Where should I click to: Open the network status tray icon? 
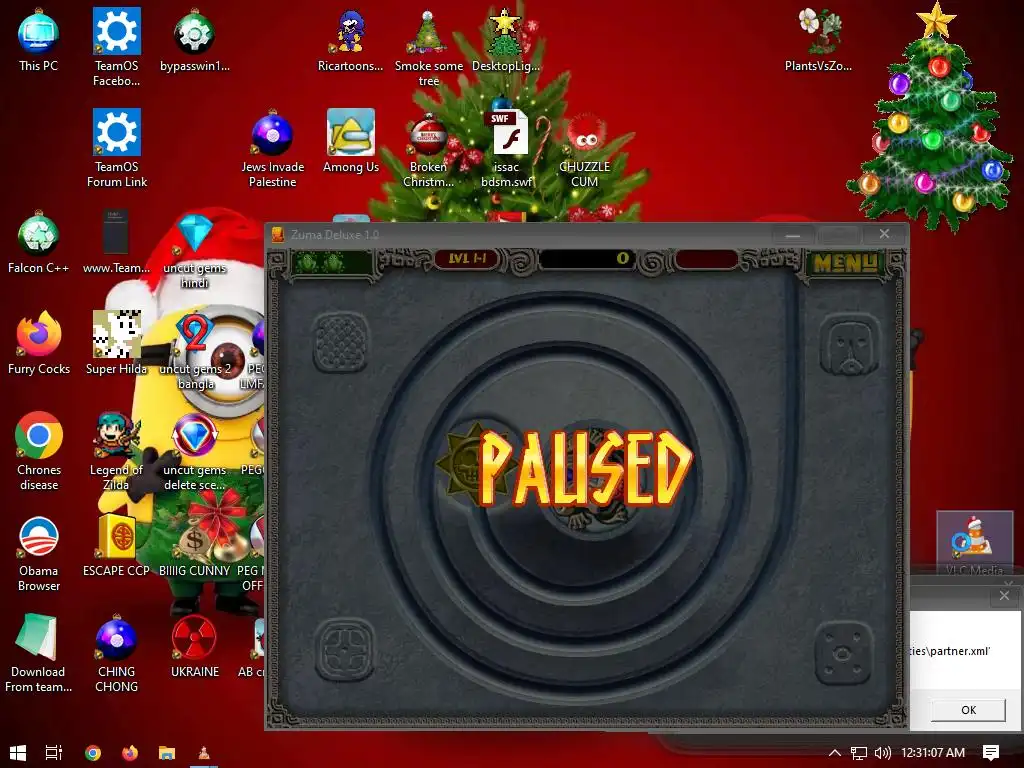[x=859, y=752]
